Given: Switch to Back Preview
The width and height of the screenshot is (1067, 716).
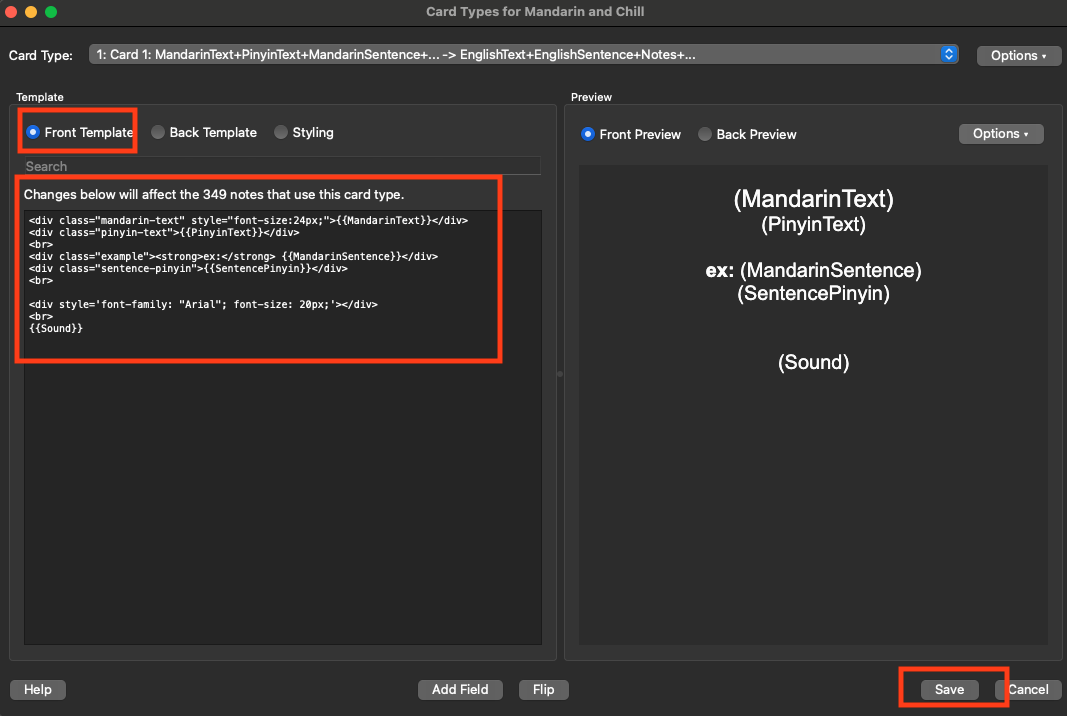Looking at the screenshot, I should coord(705,134).
